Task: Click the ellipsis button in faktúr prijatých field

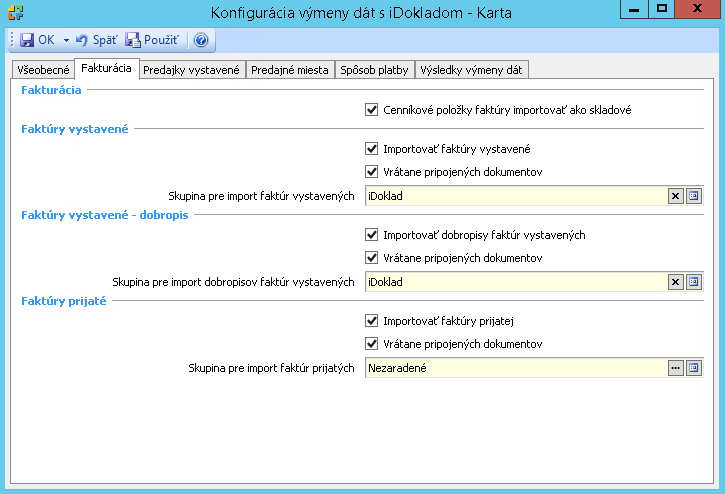Action: [676, 368]
